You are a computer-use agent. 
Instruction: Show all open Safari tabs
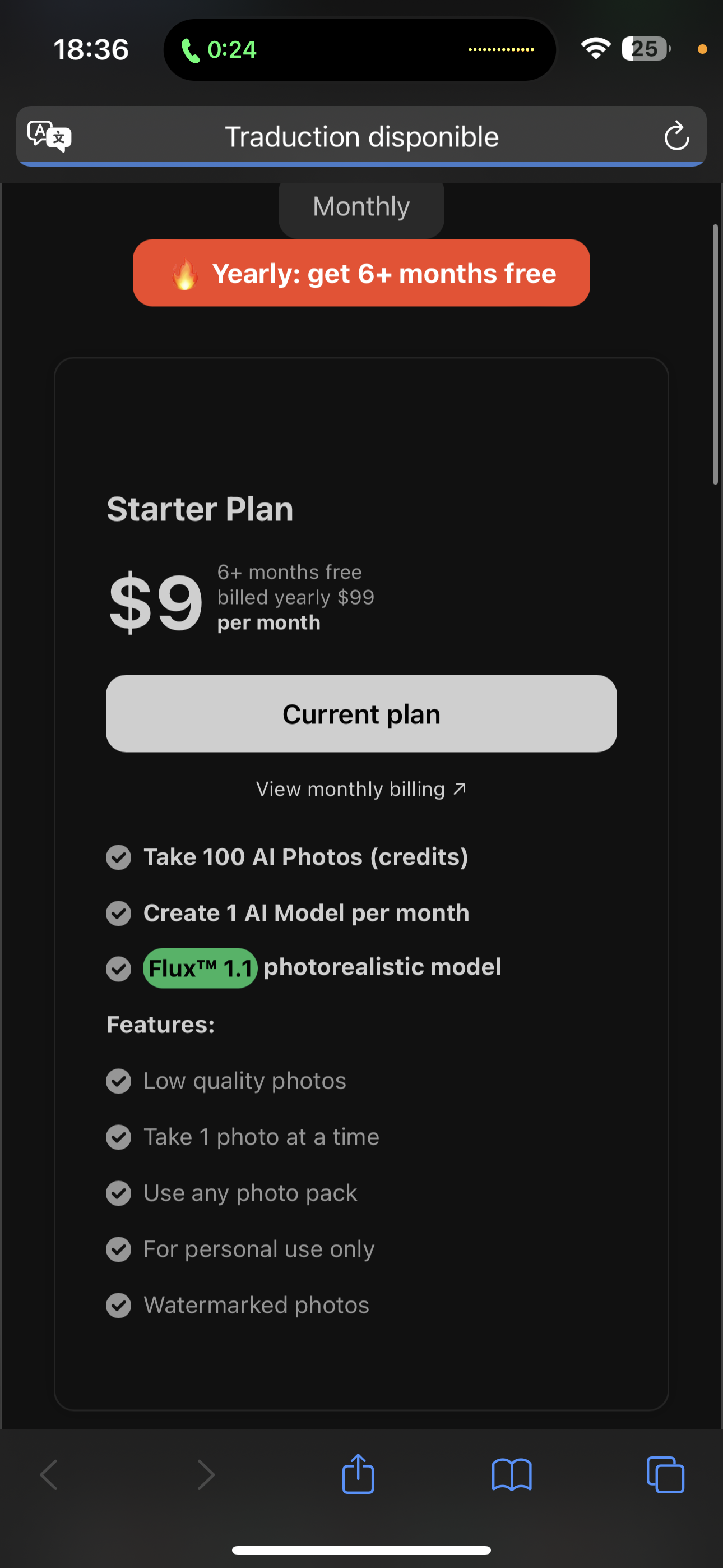coord(665,1474)
